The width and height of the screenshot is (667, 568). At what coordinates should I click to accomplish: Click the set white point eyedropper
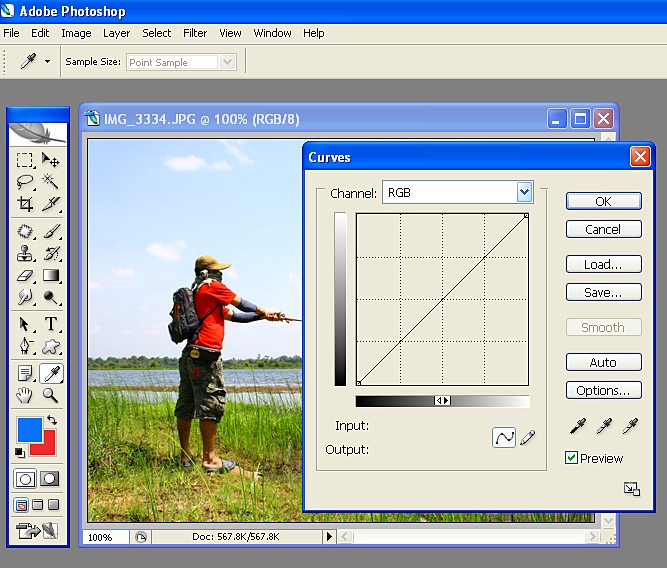pyautogui.click(x=630, y=425)
